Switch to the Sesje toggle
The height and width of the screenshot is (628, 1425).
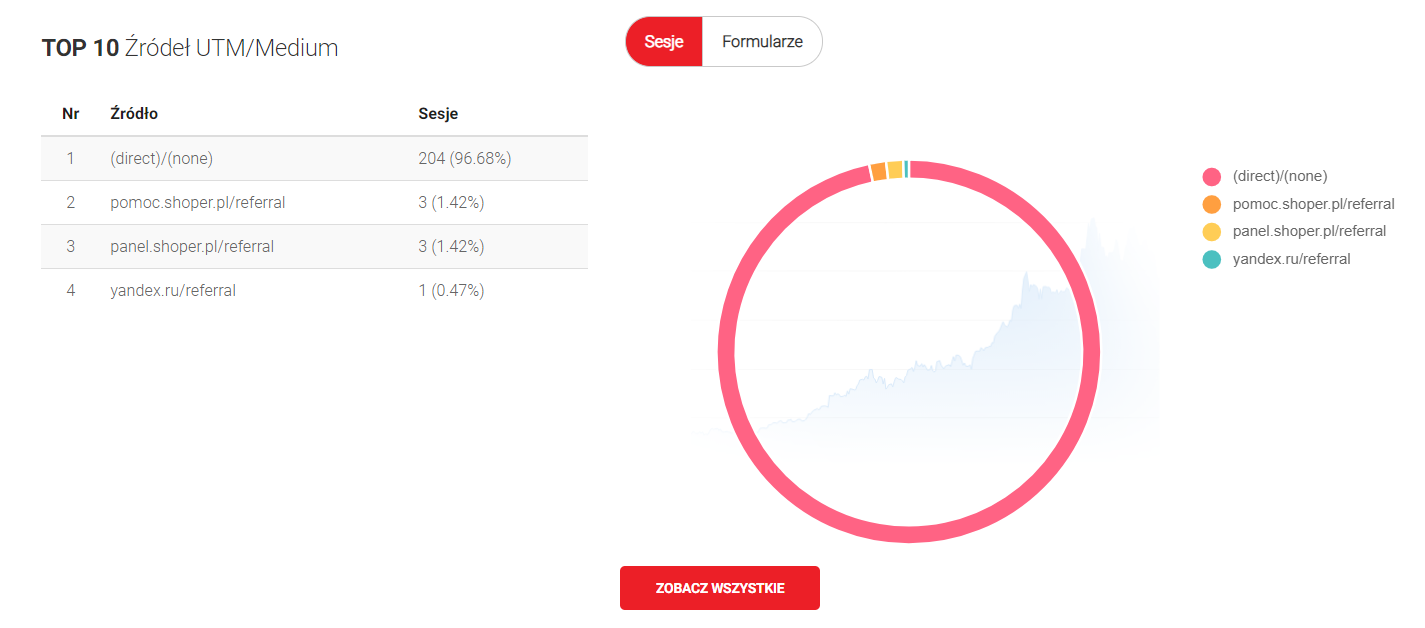coord(664,42)
